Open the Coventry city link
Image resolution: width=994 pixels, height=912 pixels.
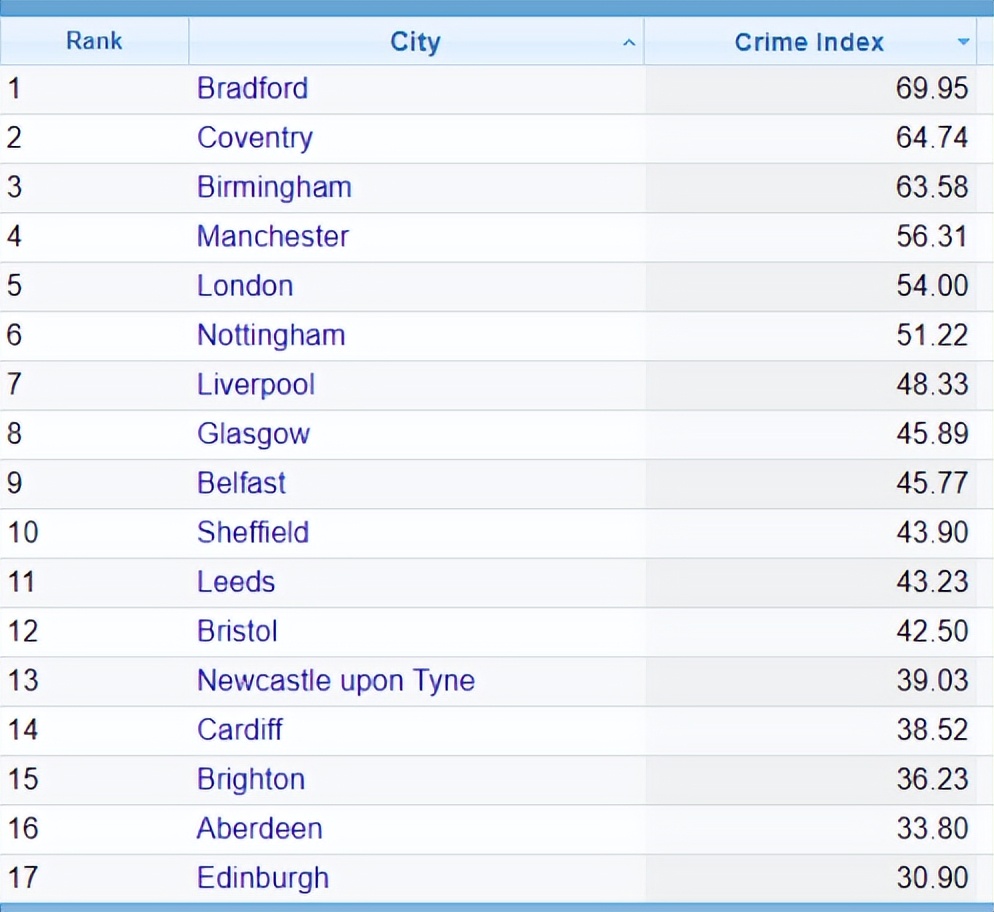tap(254, 137)
